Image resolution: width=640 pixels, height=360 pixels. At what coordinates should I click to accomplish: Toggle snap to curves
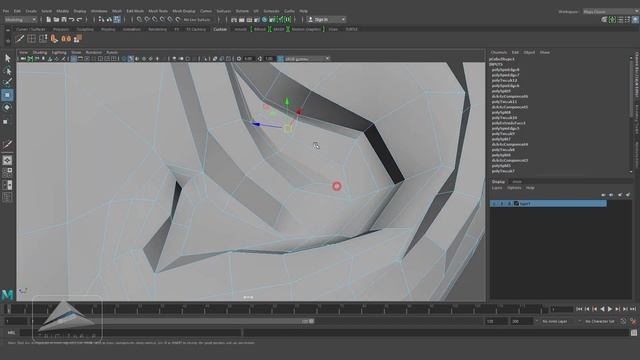click(x=147, y=19)
